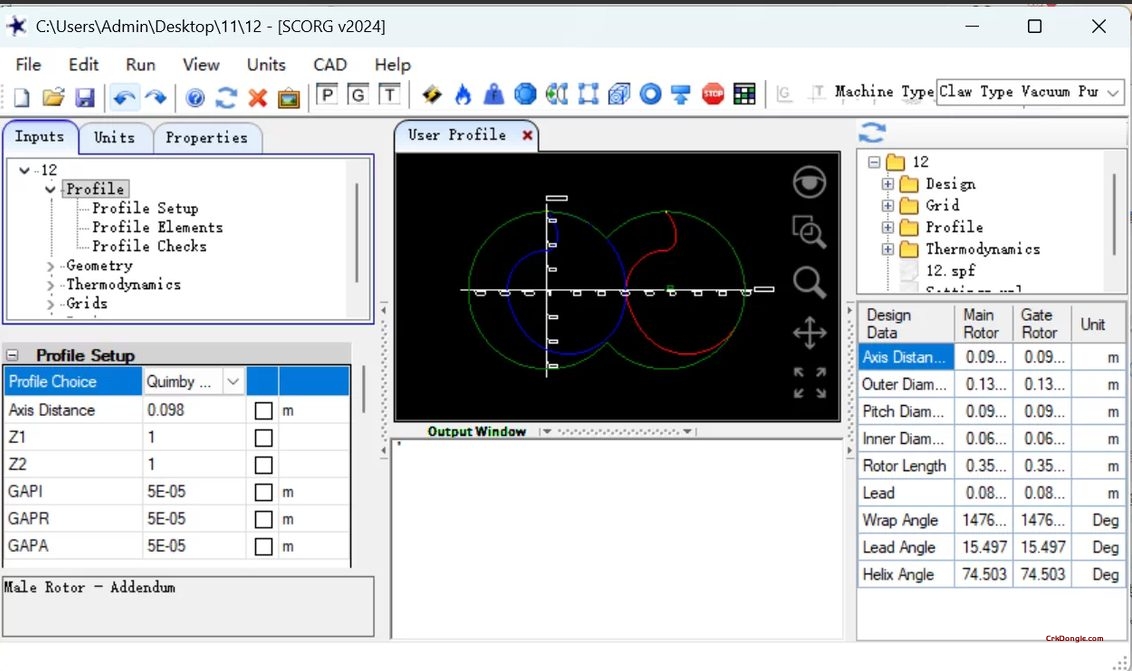Redo the last action
The height and width of the screenshot is (671, 1132).
(x=156, y=96)
